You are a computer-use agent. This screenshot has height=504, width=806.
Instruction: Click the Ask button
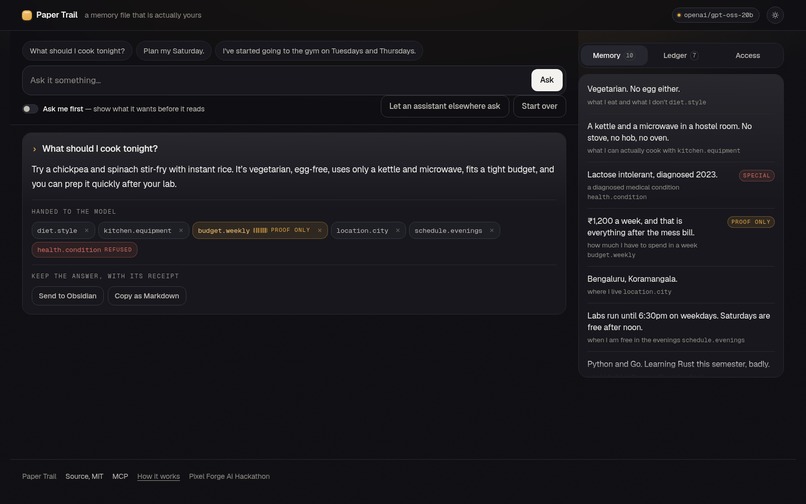point(546,80)
